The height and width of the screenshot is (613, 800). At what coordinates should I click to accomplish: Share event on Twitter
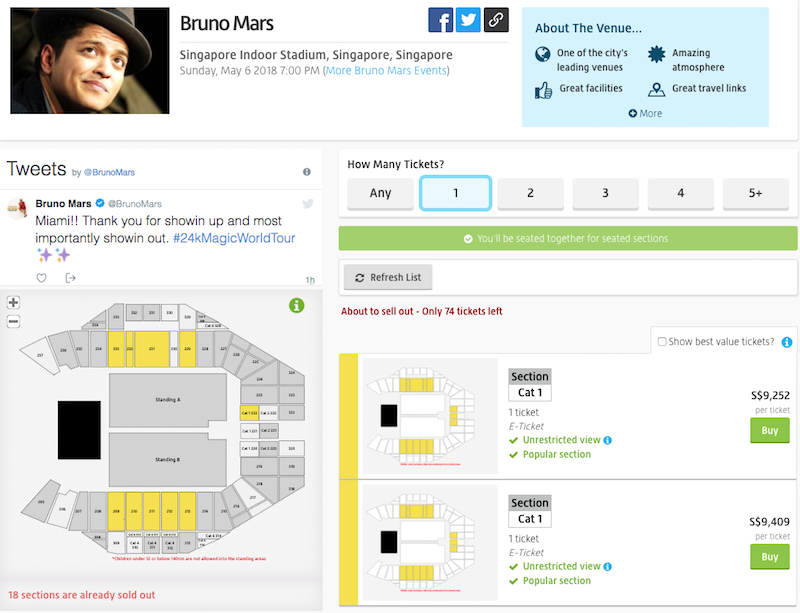pyautogui.click(x=468, y=20)
